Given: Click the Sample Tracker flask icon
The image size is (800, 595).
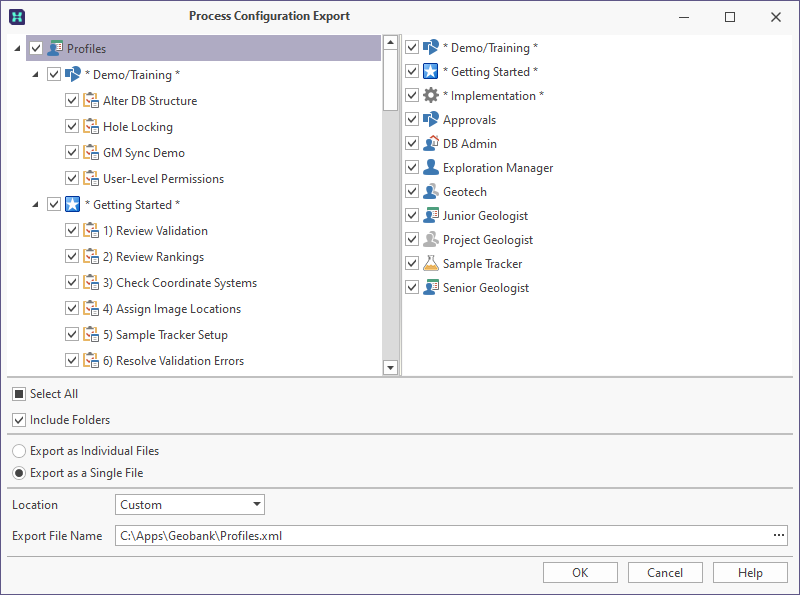Looking at the screenshot, I should [431, 263].
